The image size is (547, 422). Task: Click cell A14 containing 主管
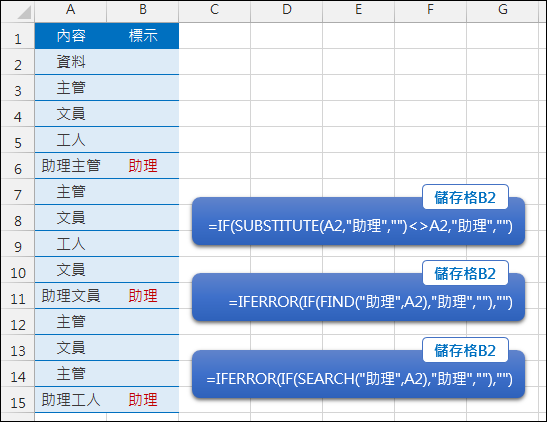pyautogui.click(x=70, y=374)
